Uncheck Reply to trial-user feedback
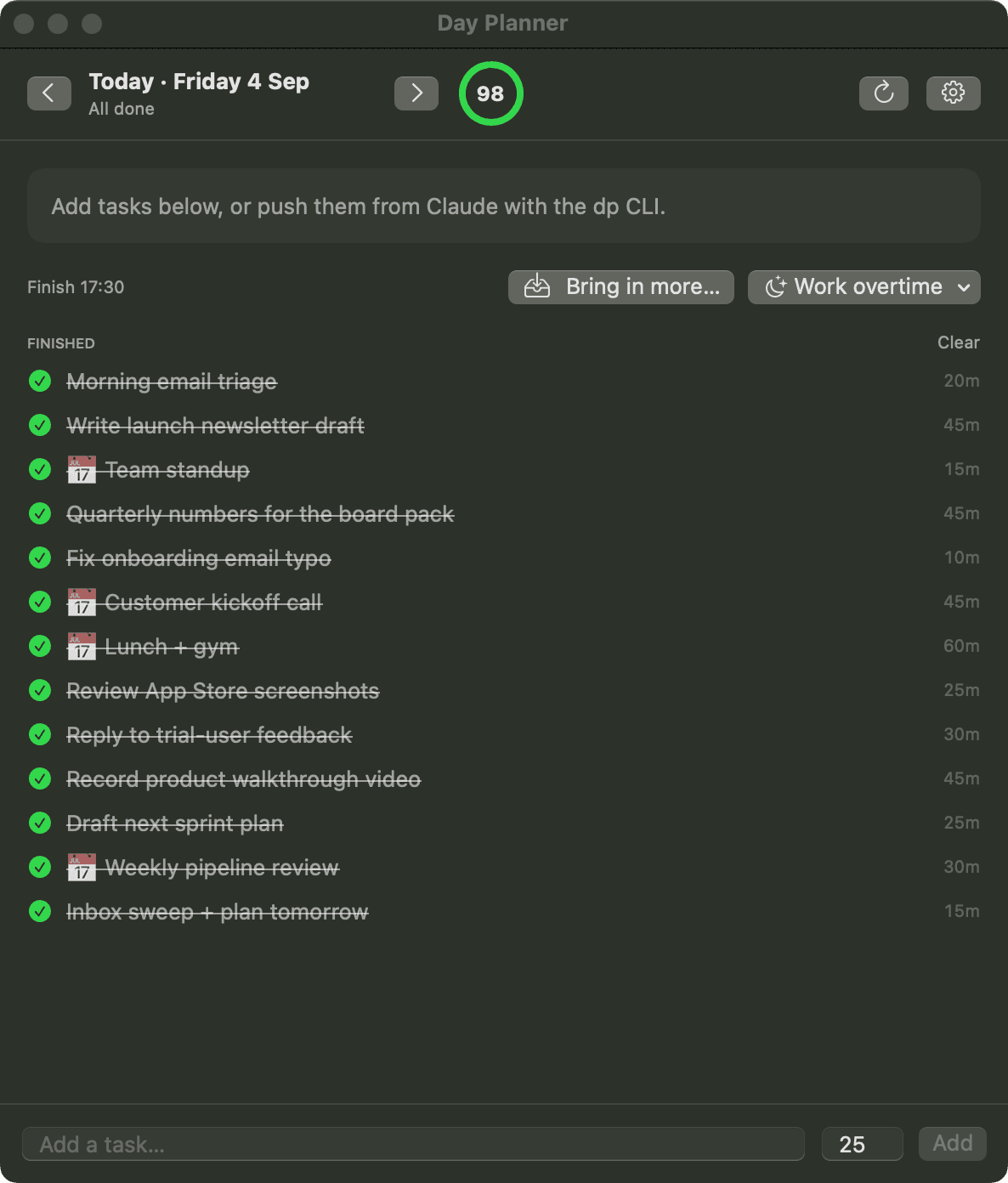1008x1183 pixels. coord(40,734)
